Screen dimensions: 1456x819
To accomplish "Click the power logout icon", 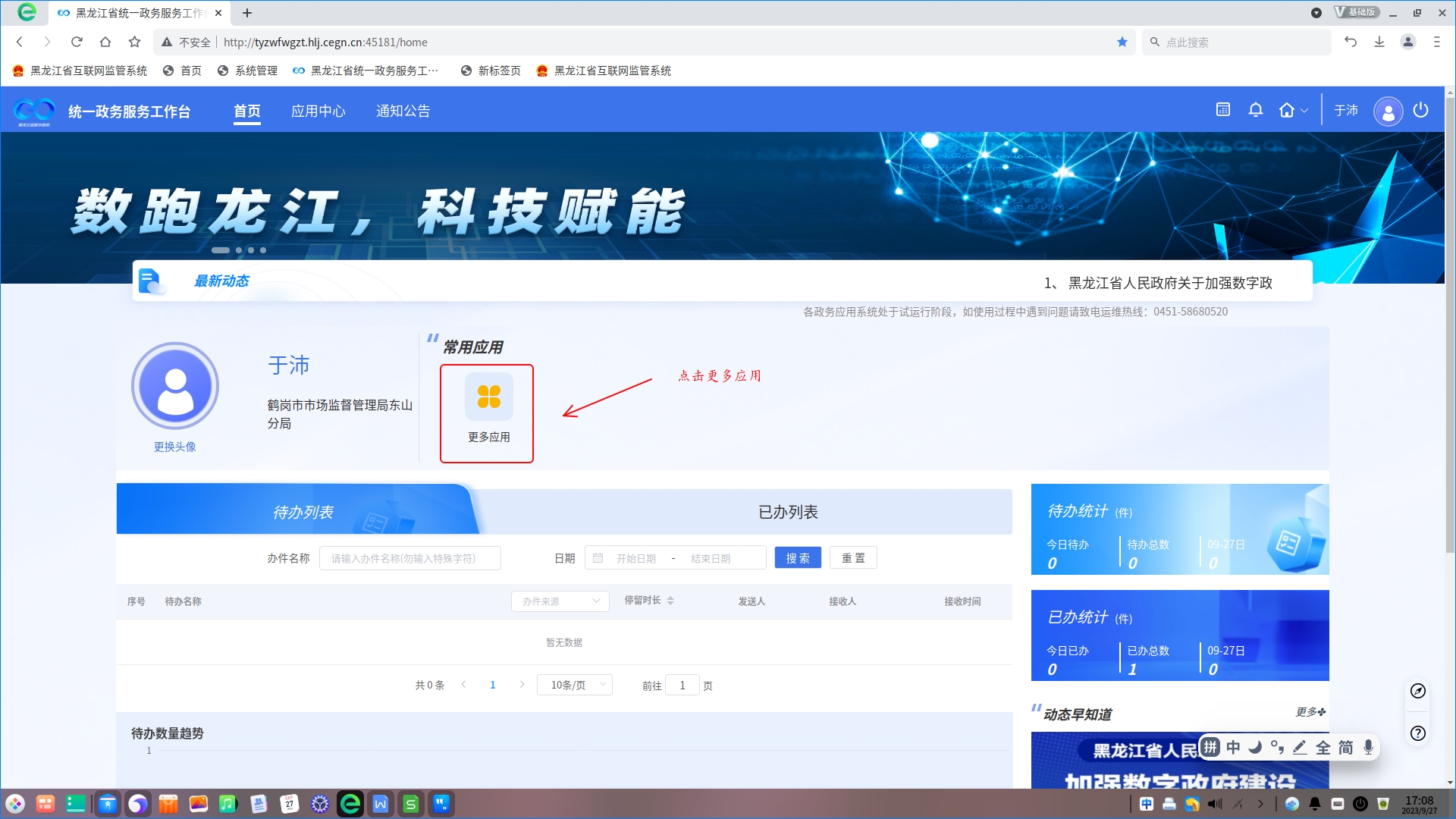I will tap(1420, 110).
